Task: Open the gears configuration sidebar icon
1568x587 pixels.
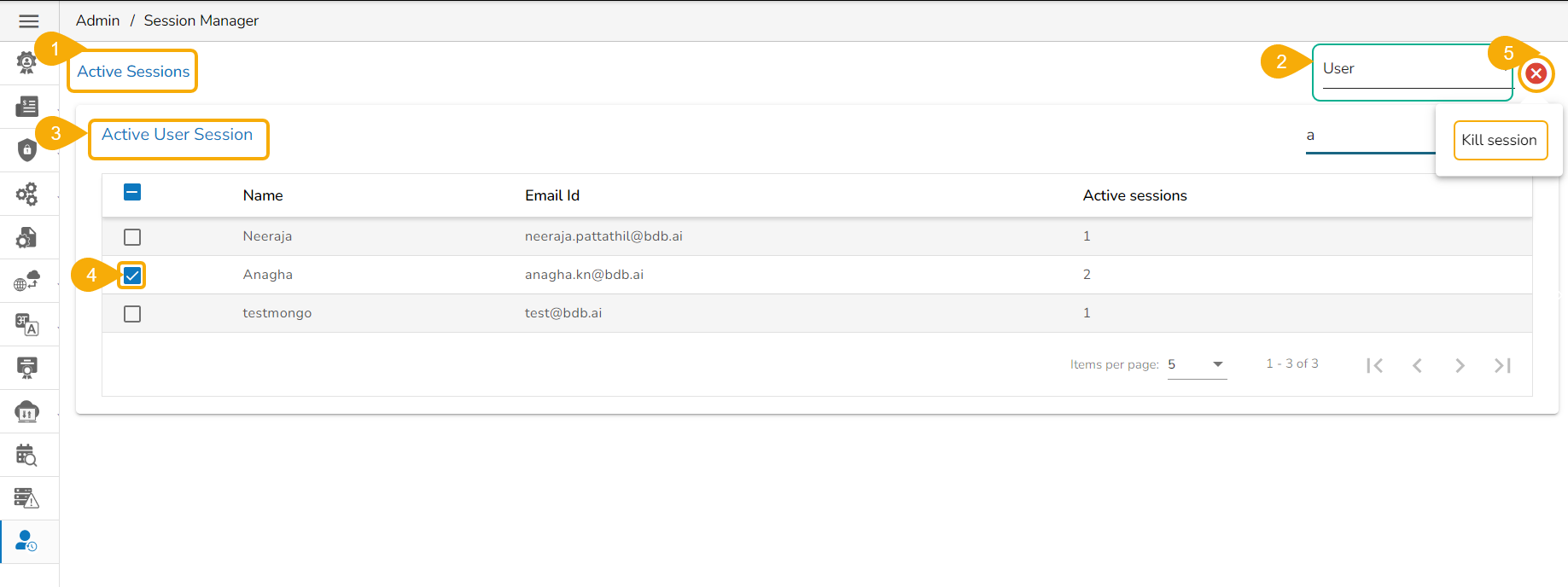Action: pos(27,195)
